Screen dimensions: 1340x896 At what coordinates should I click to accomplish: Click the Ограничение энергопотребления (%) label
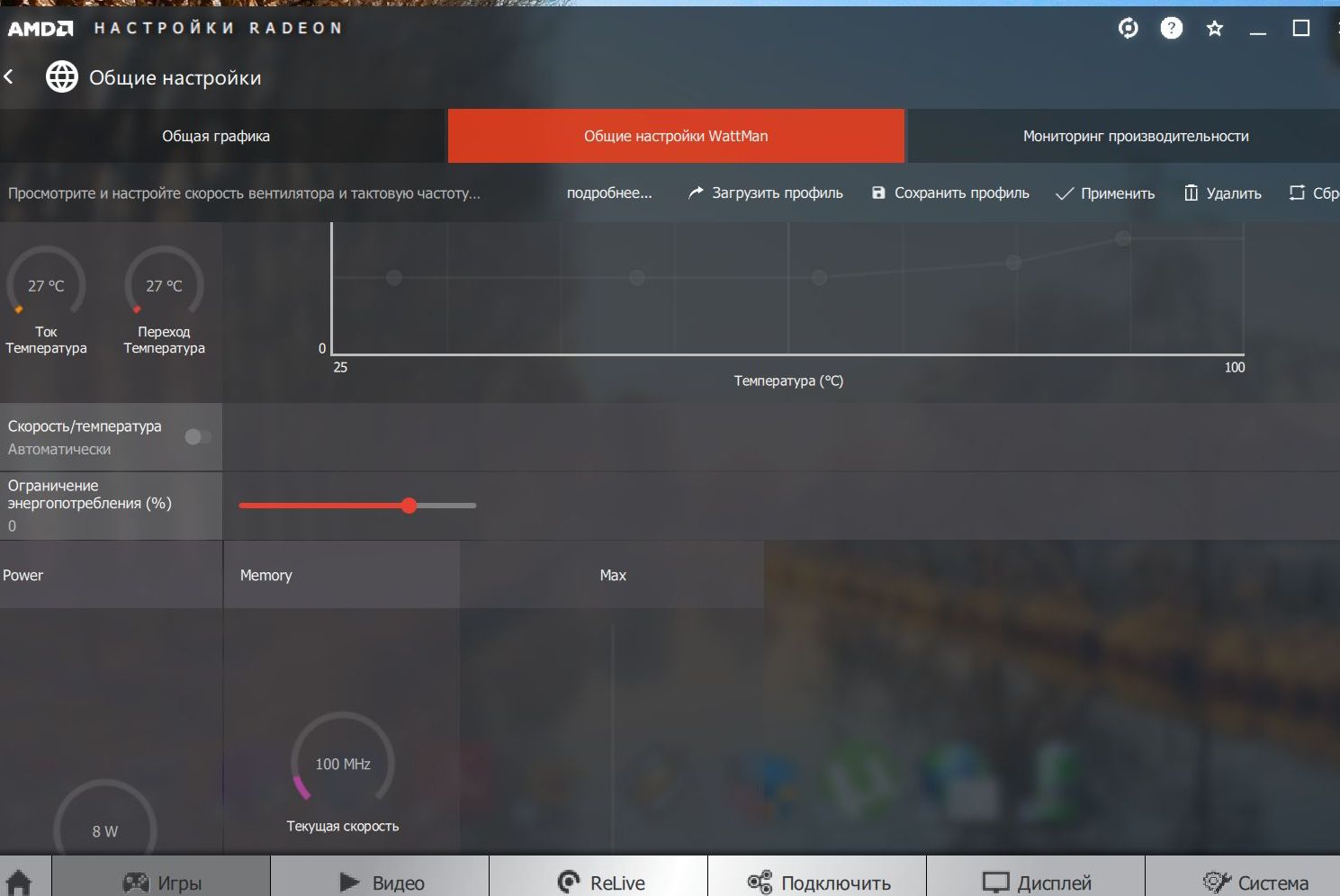90,495
